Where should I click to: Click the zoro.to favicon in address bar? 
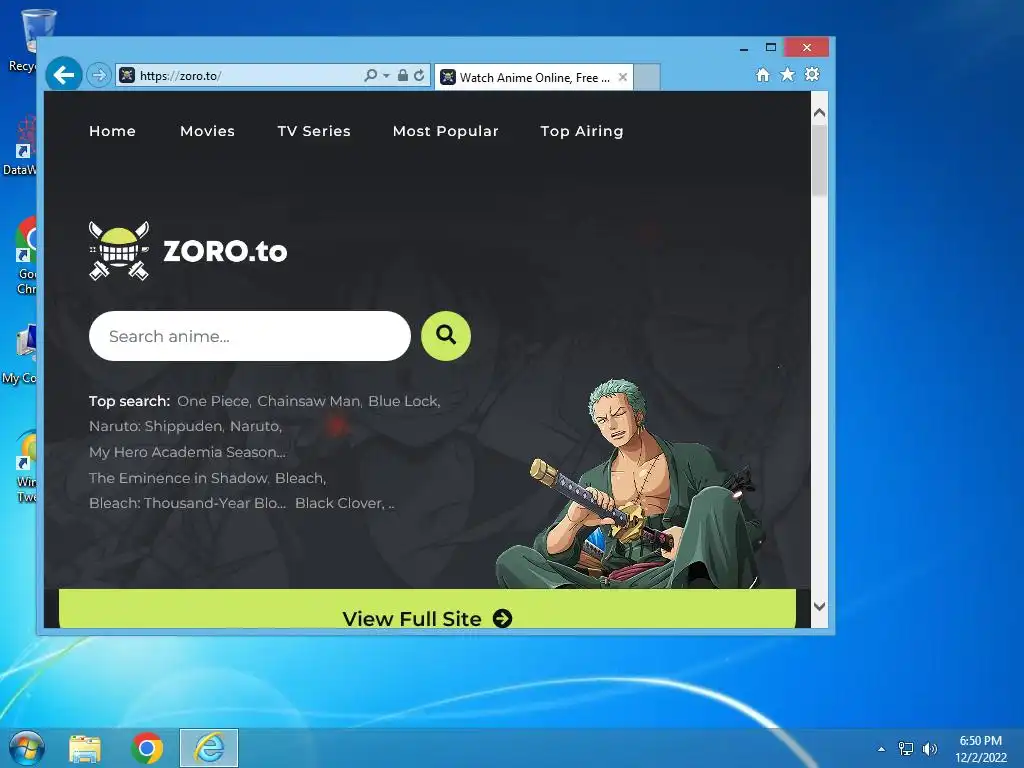[x=127, y=75]
